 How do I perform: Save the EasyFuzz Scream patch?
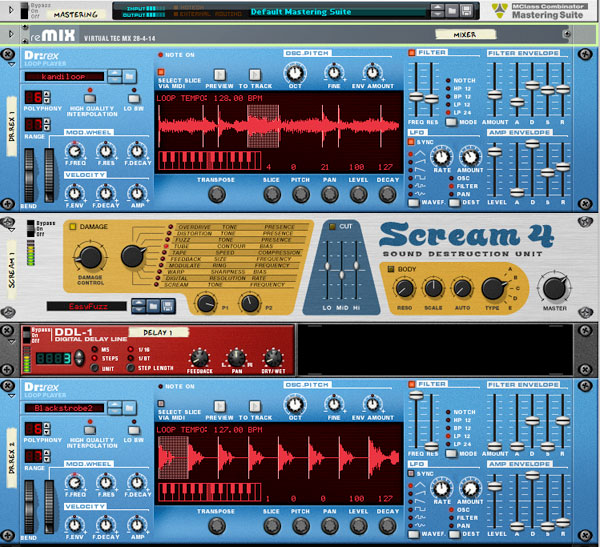click(x=167, y=306)
